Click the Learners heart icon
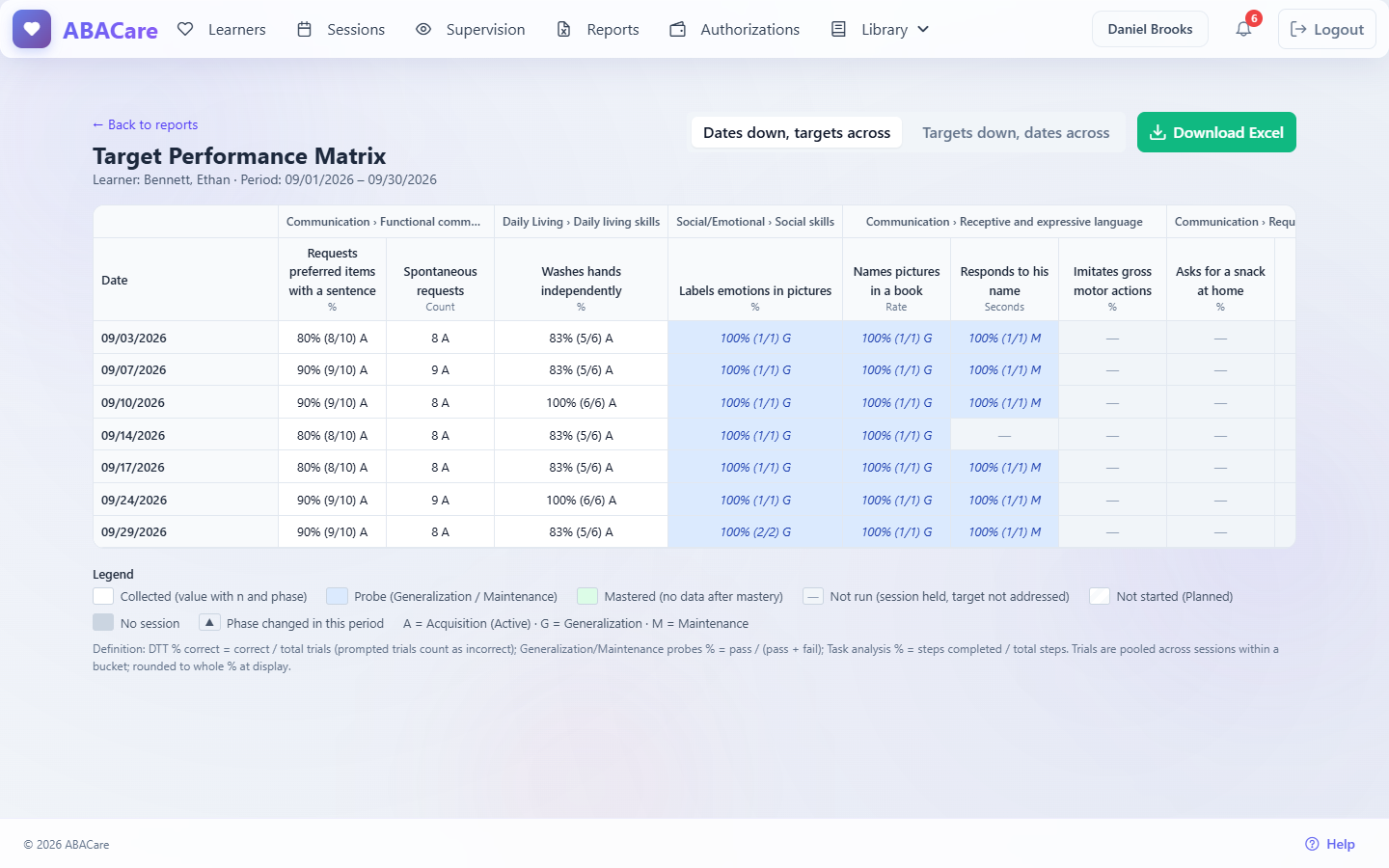The height and width of the screenshot is (868, 1389). (185, 29)
